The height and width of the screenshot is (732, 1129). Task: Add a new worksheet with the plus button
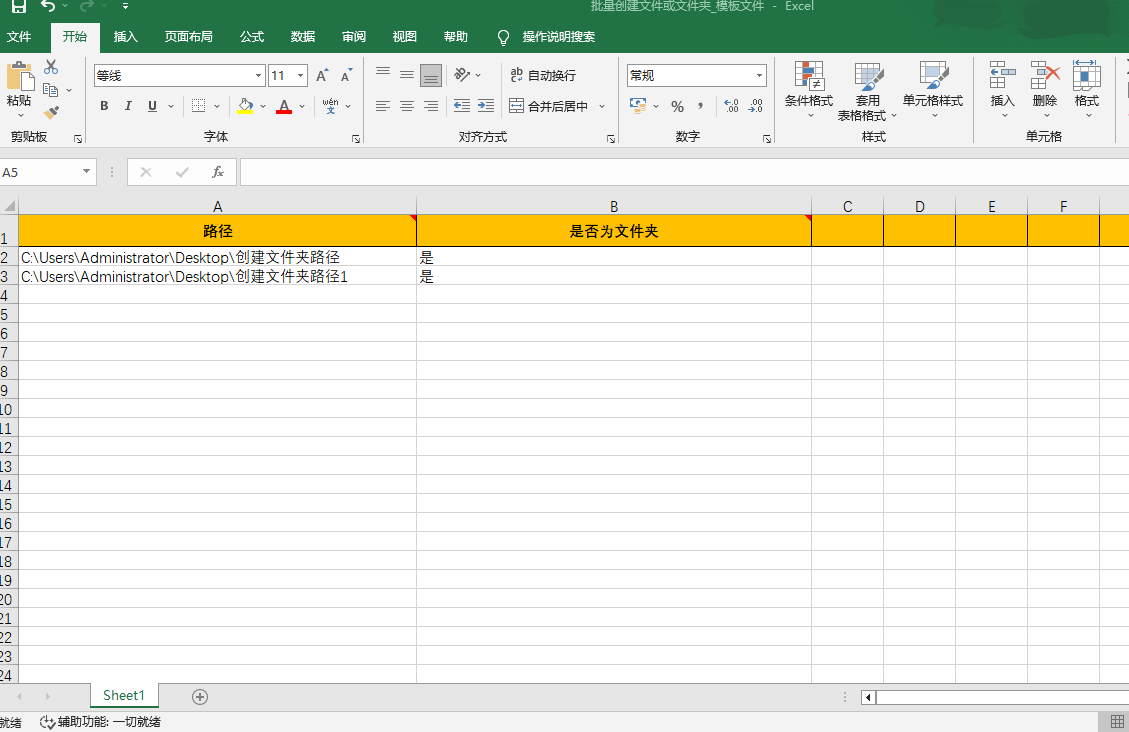coord(199,695)
